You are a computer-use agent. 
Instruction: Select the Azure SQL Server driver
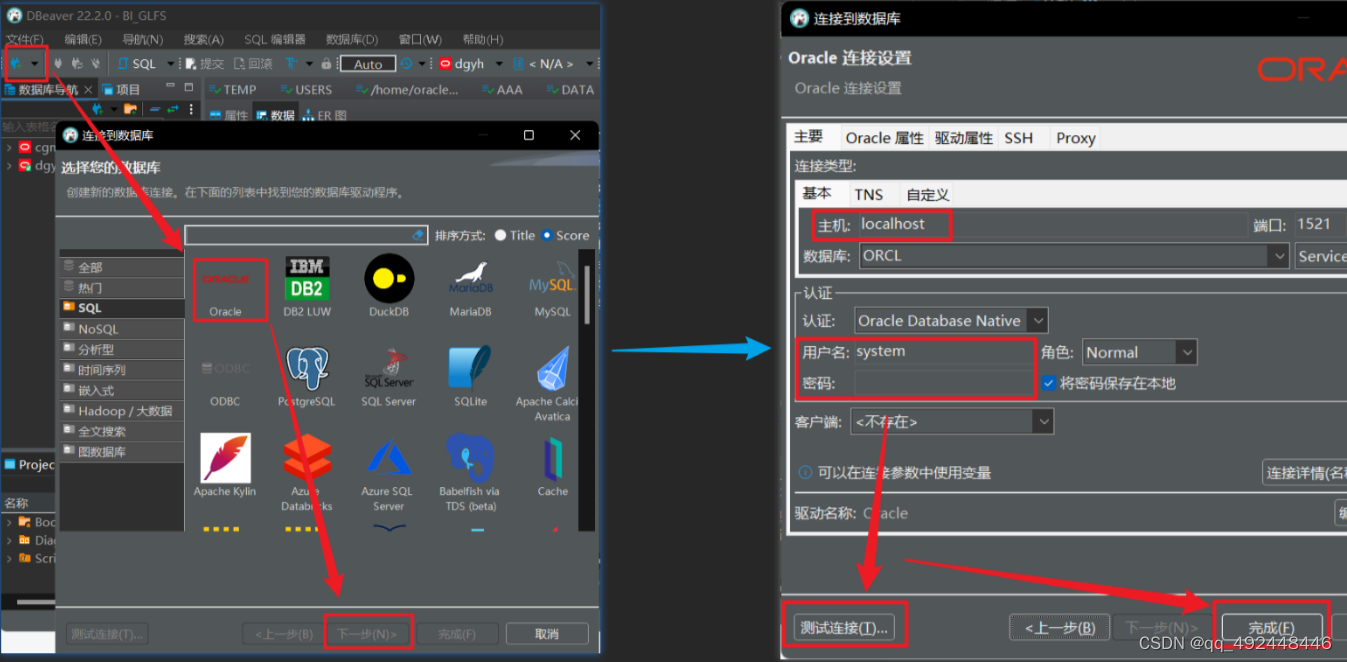pyautogui.click(x=388, y=473)
